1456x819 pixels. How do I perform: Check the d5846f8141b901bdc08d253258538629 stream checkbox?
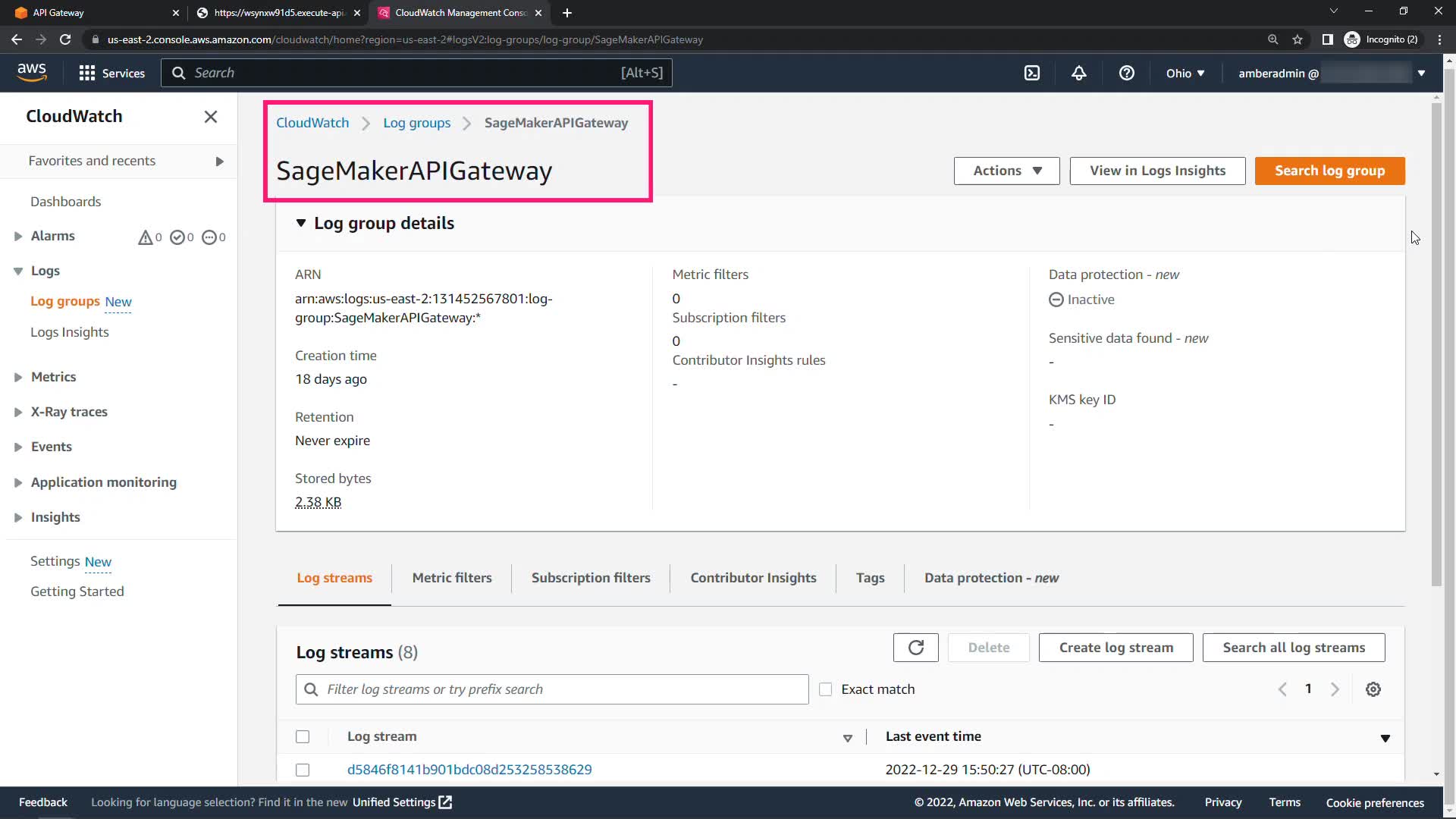[303, 770]
